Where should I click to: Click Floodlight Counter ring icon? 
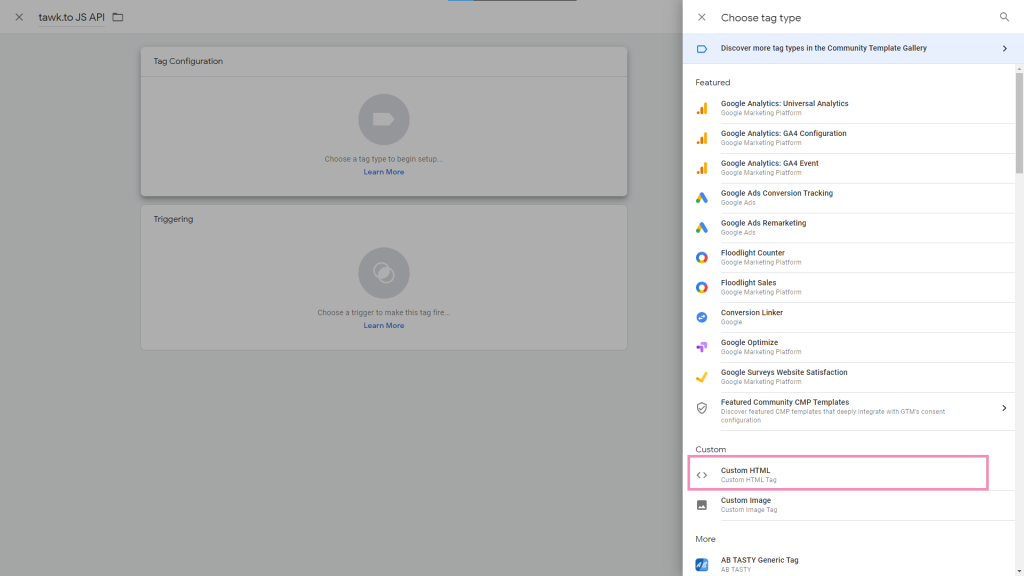coord(701,258)
